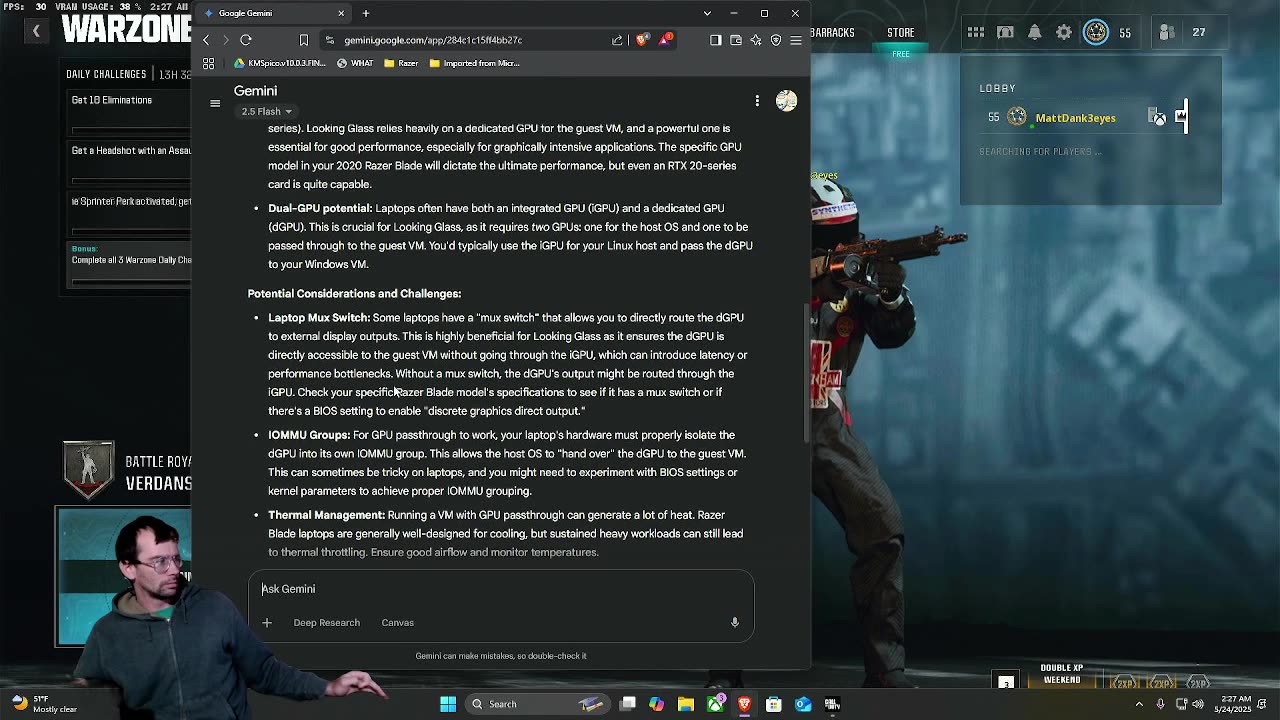Open Copilot from the taskbar

(x=656, y=704)
